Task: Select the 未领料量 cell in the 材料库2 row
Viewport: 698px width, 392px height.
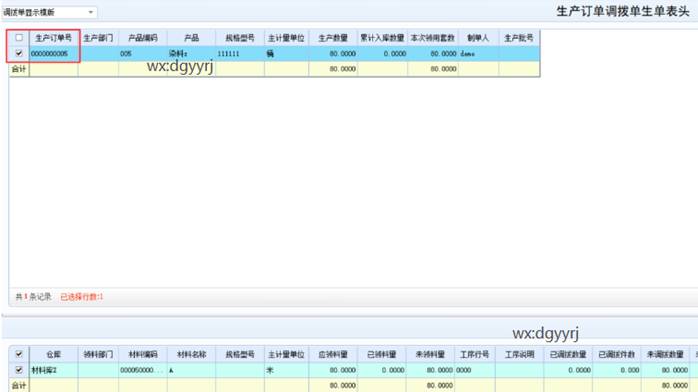Action: click(430, 370)
